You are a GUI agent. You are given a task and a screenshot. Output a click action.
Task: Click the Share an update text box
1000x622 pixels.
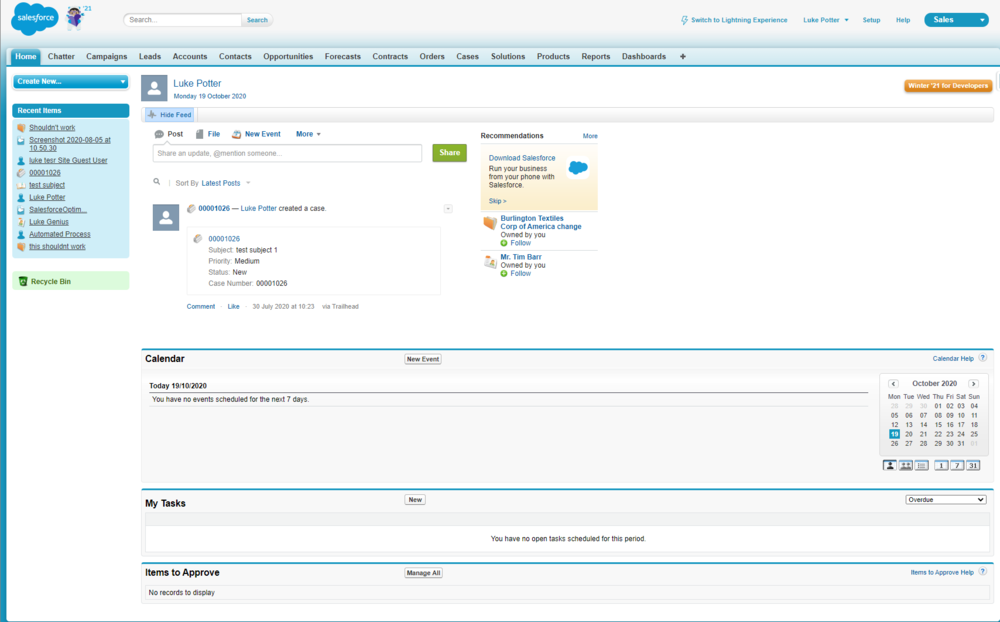(287, 153)
